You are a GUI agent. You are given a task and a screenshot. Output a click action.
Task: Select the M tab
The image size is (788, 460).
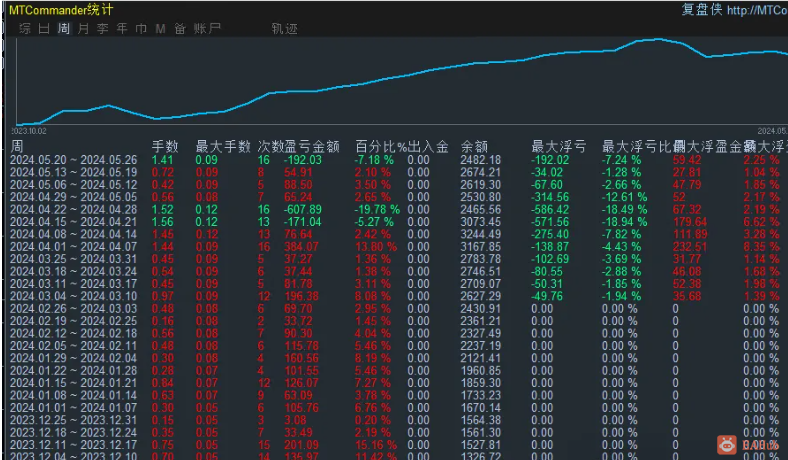coord(160,29)
